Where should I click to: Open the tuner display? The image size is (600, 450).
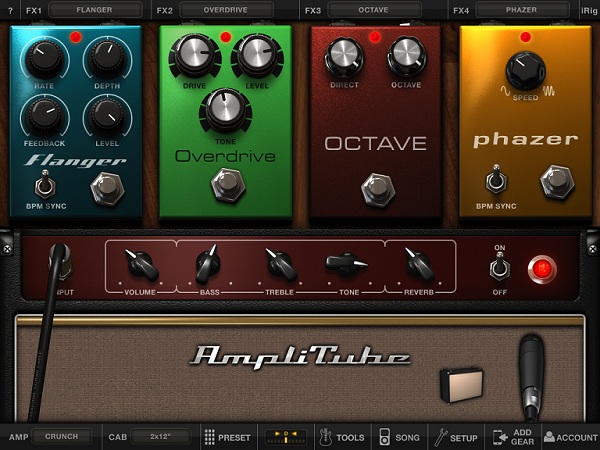[x=286, y=437]
